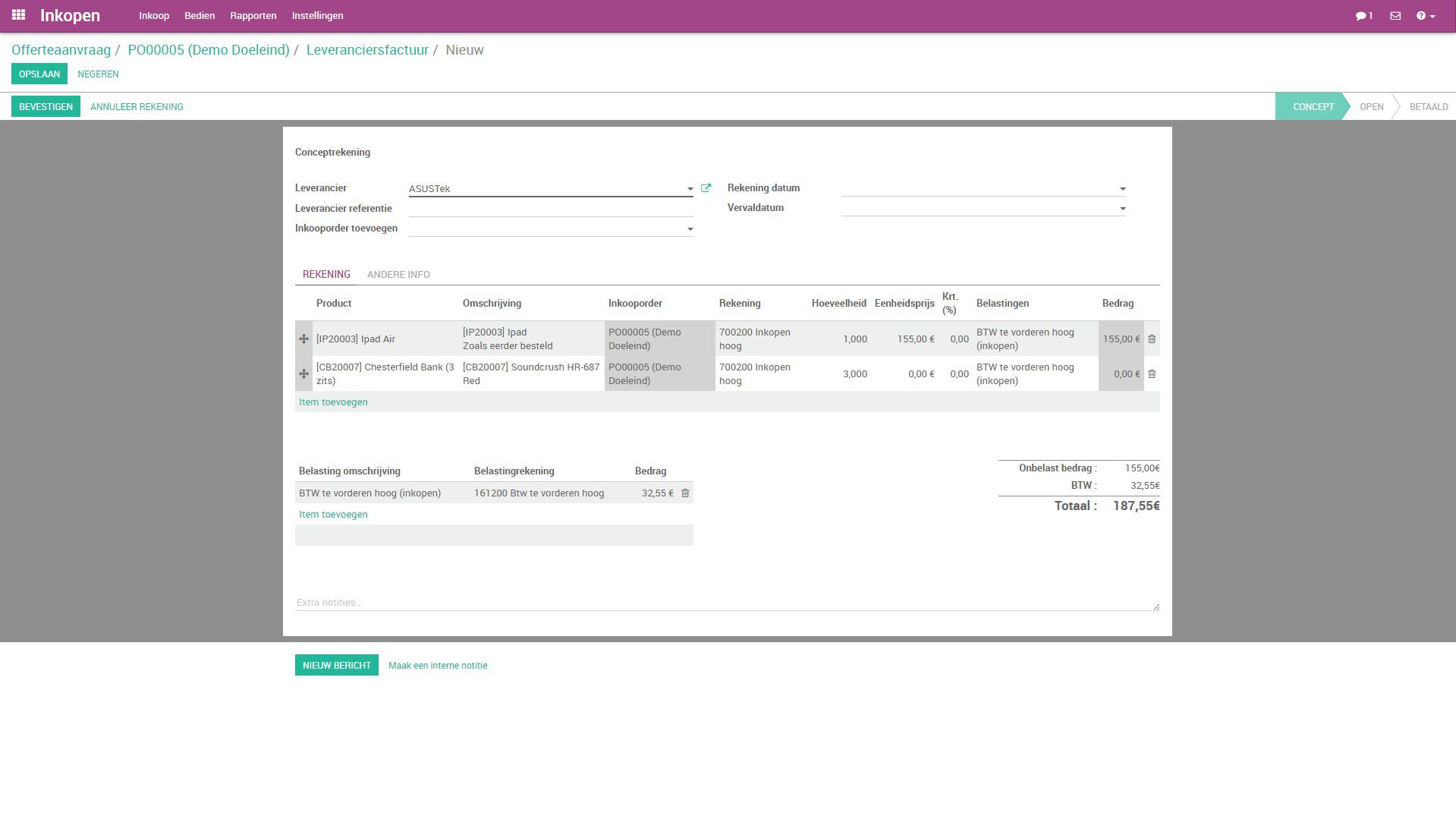1456x816 pixels.
Task: Save the invoice with Opslaan
Action: point(39,74)
